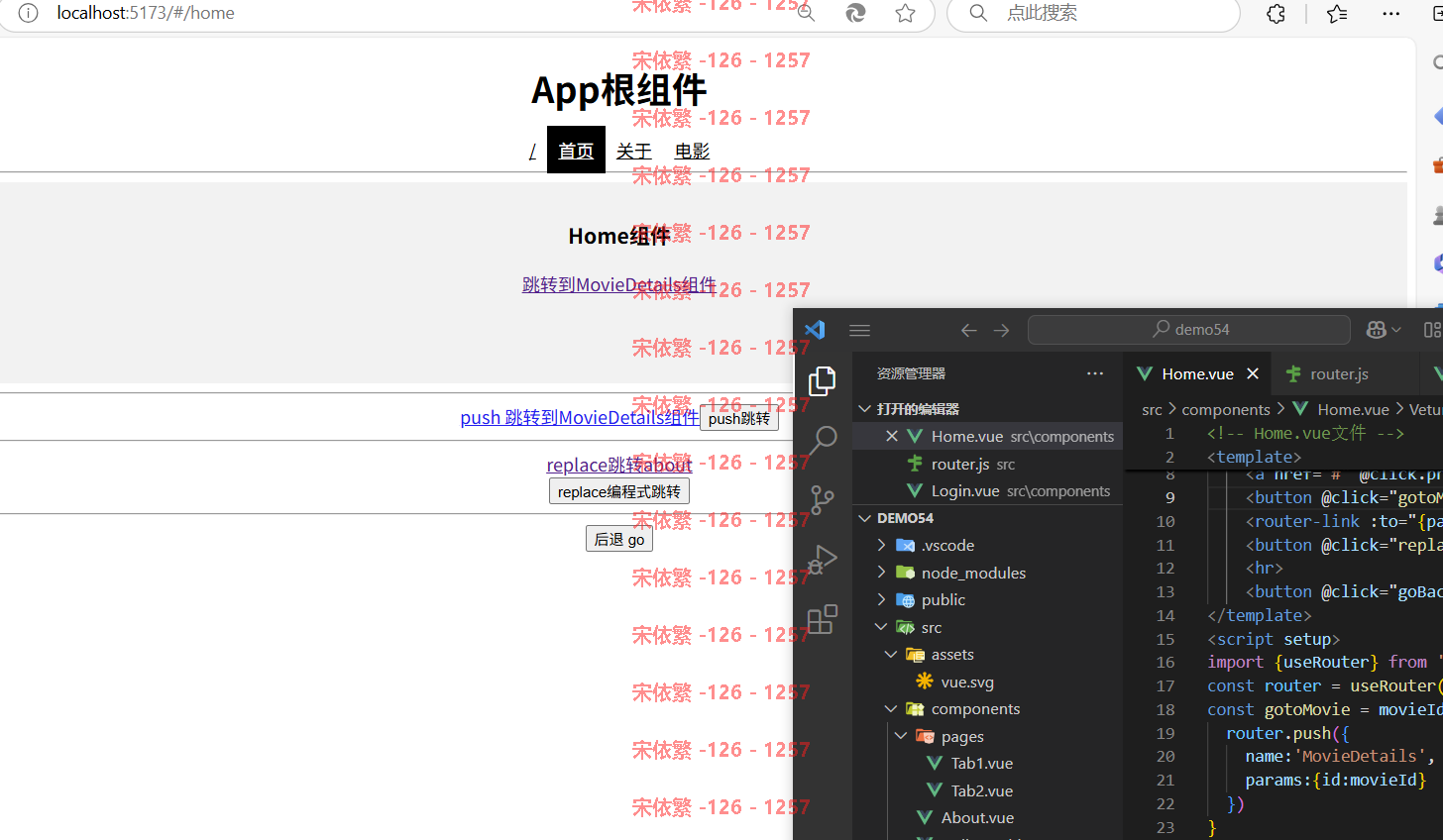The width and height of the screenshot is (1443, 840).
Task: Collapse the 打开的编辑器 section
Action: click(865, 409)
